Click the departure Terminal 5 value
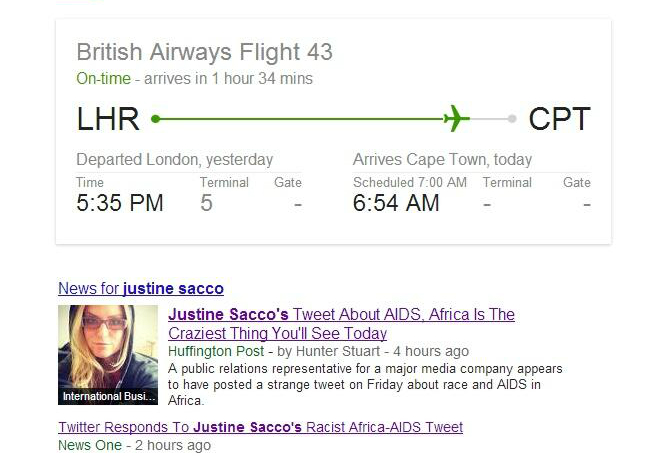Viewport: 661px width, 468px height. point(206,203)
